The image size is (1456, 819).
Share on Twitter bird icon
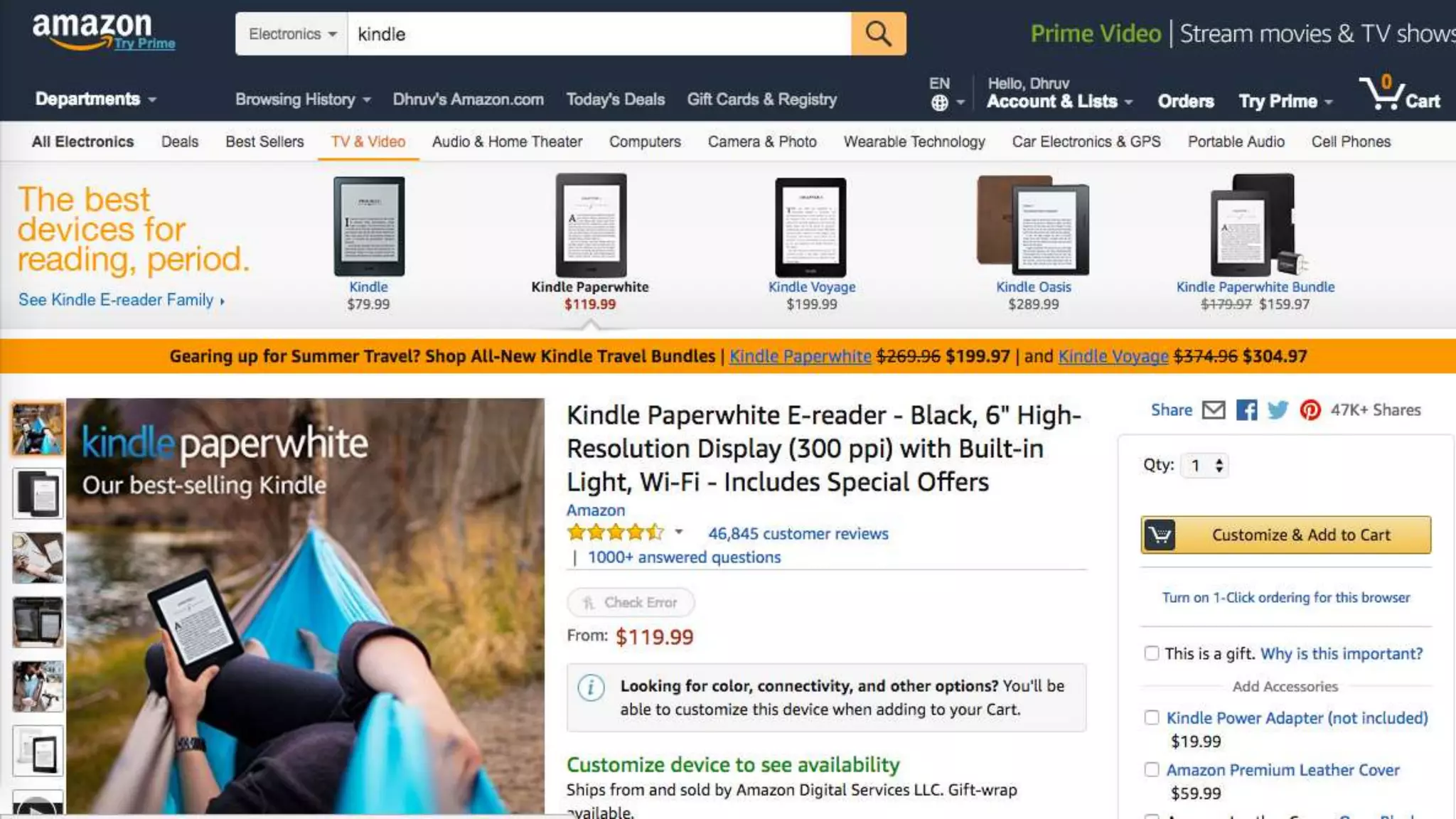point(1278,410)
